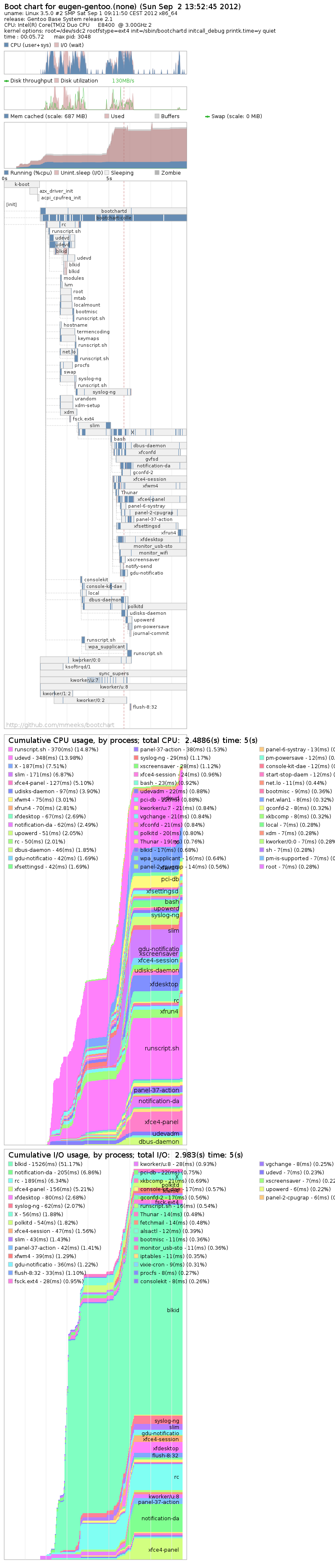Screen dimensions: 335x1568
Task: Click CPU legend entry 'Thunar - 19(ms)'
Action: click(x=169, y=841)
